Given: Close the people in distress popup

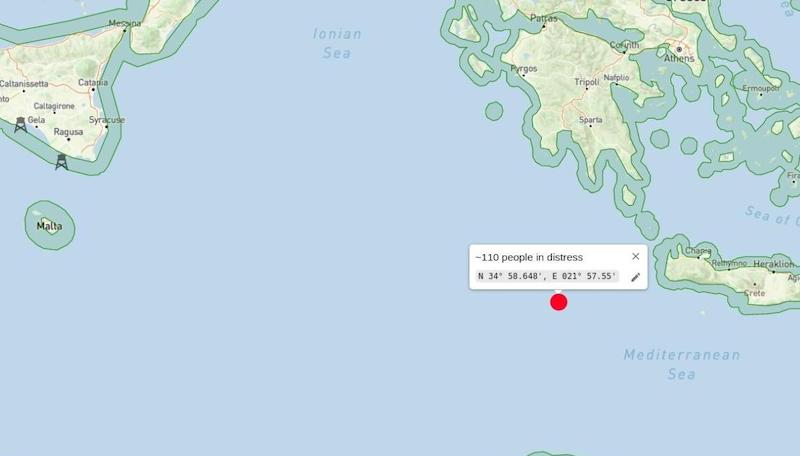Looking at the screenshot, I should tap(635, 257).
